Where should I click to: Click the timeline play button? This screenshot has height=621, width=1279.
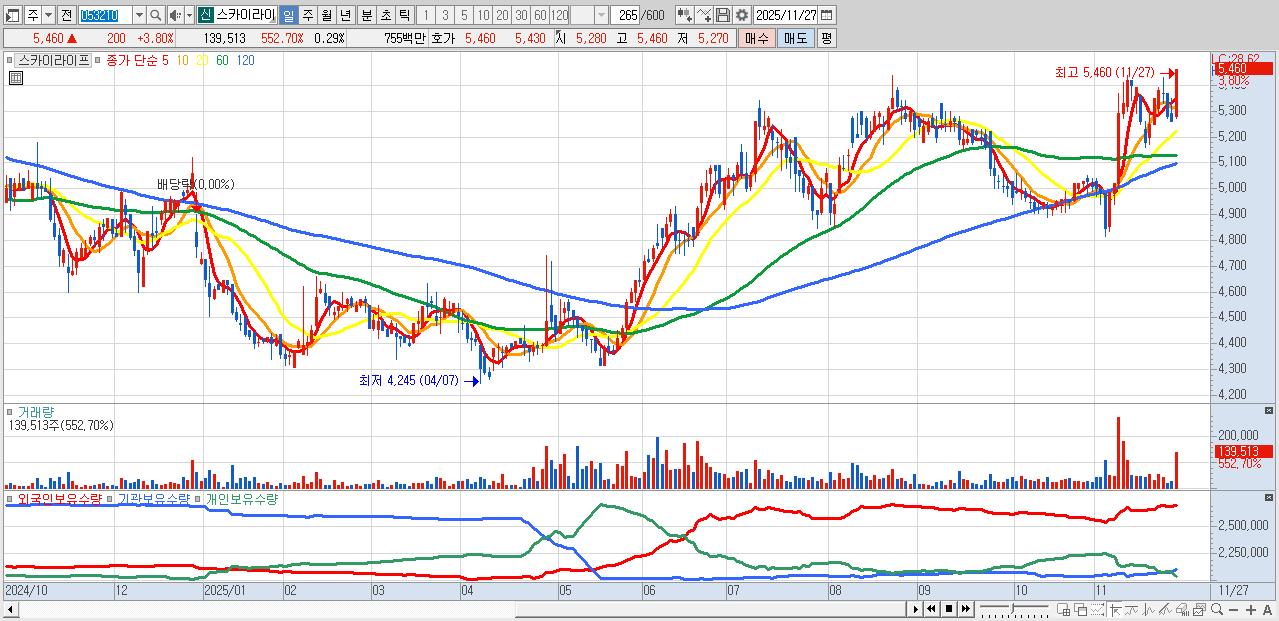point(915,609)
